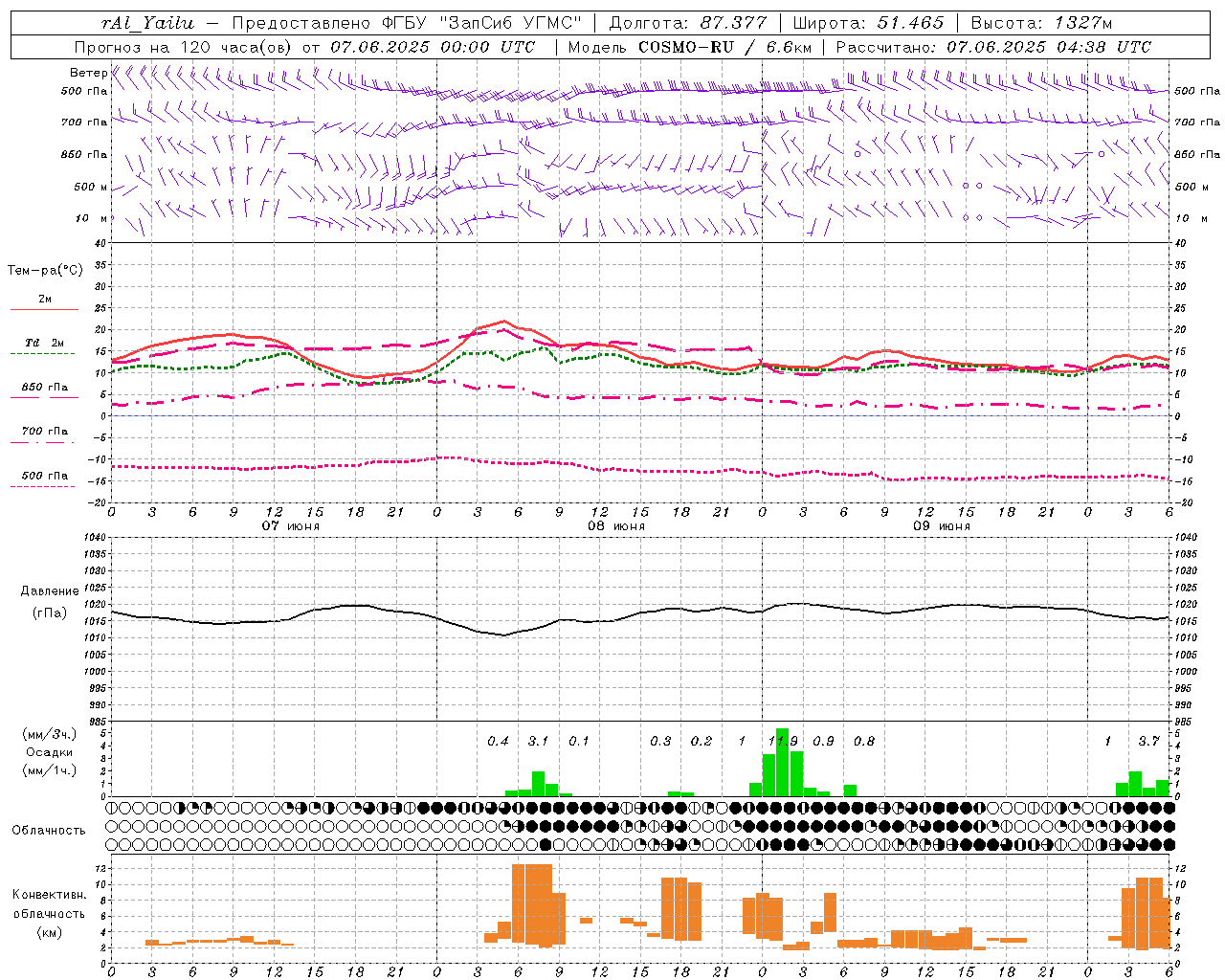Viewport: 1225px width, 980px height.
Task: Select the 2м temperature legend entry
Action: point(45,300)
